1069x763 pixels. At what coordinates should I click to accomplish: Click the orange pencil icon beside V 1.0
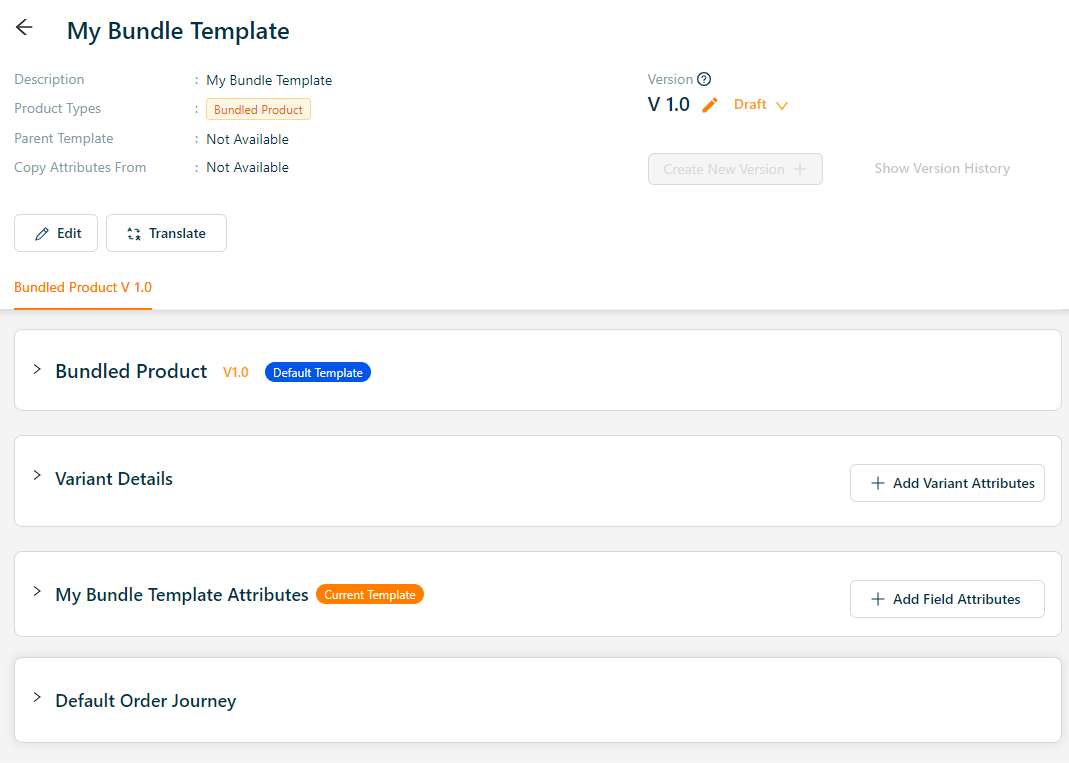coord(710,105)
